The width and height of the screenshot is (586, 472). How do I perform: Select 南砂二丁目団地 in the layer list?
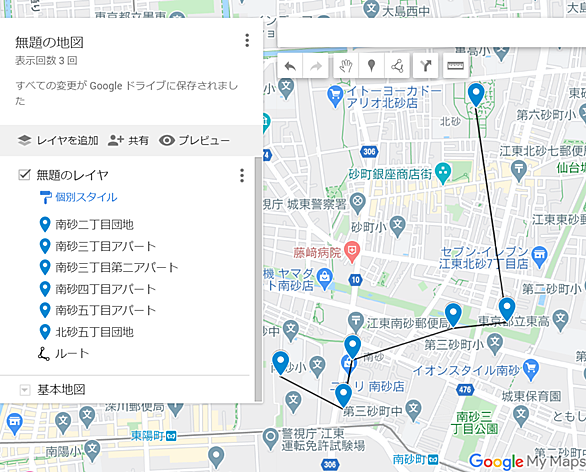pyautogui.click(x=87, y=224)
